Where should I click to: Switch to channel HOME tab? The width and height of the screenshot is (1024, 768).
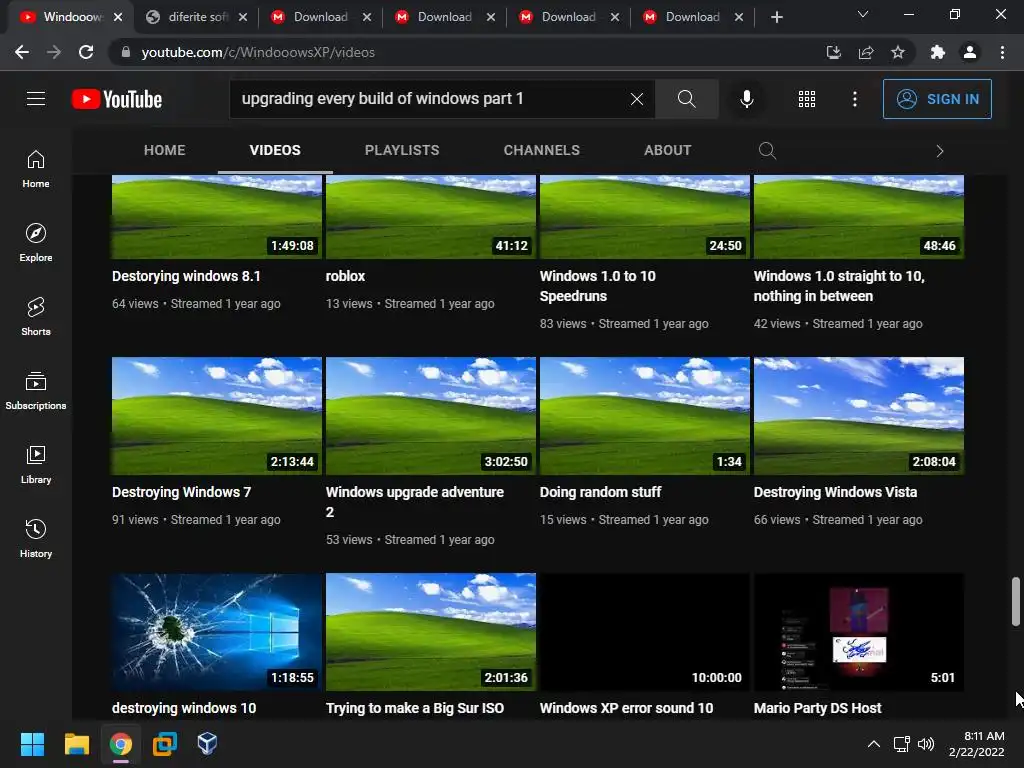tap(165, 150)
